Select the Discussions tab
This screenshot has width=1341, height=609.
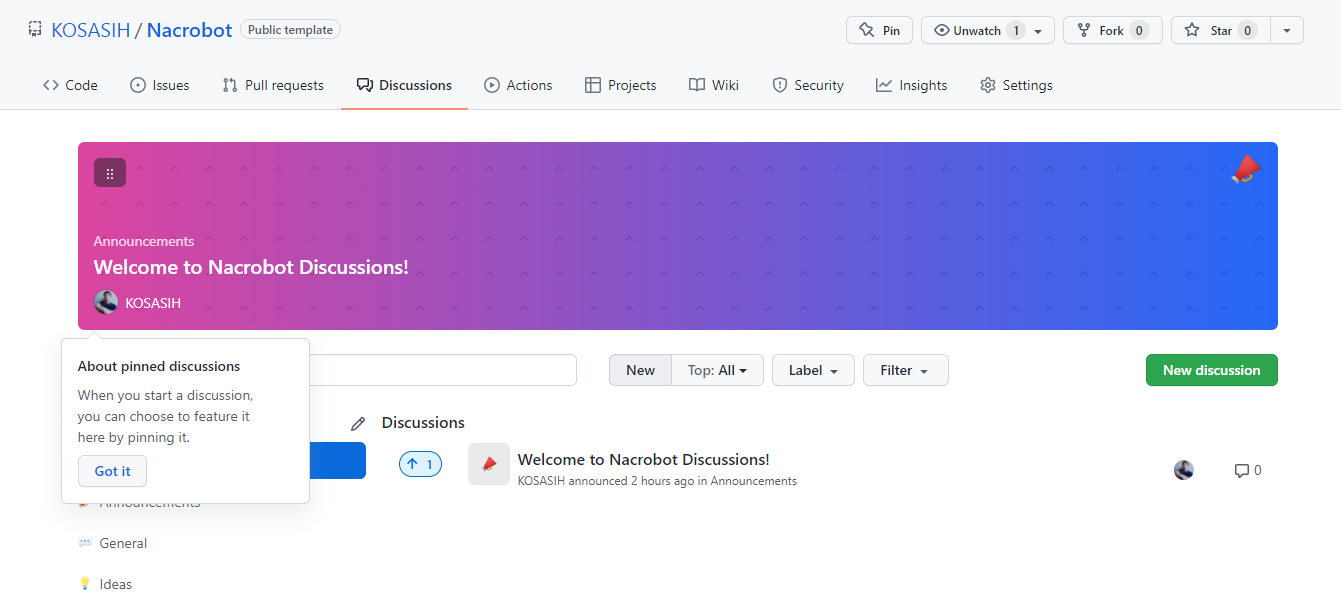[x=404, y=85]
